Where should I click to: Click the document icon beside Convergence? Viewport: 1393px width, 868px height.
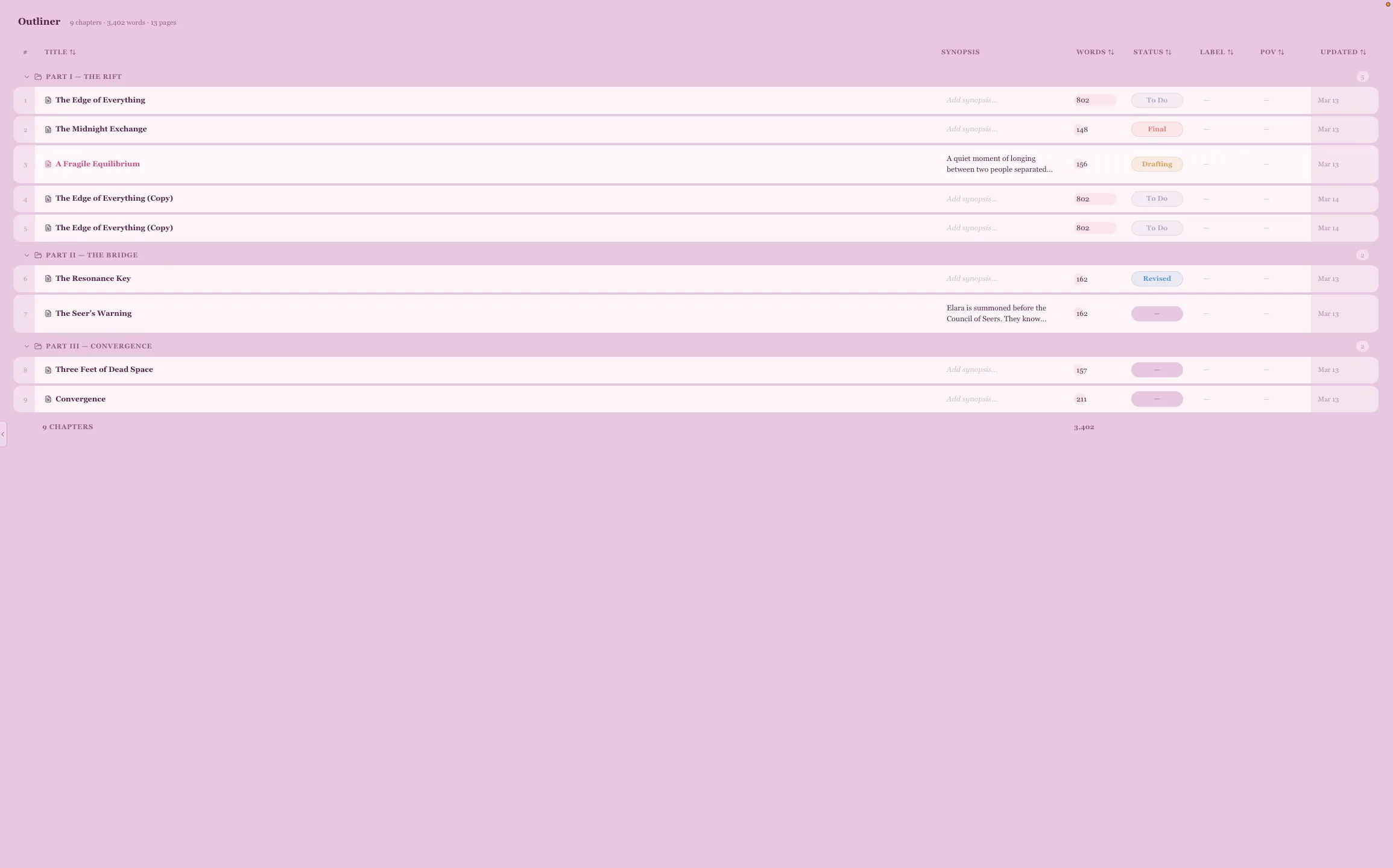tap(48, 399)
